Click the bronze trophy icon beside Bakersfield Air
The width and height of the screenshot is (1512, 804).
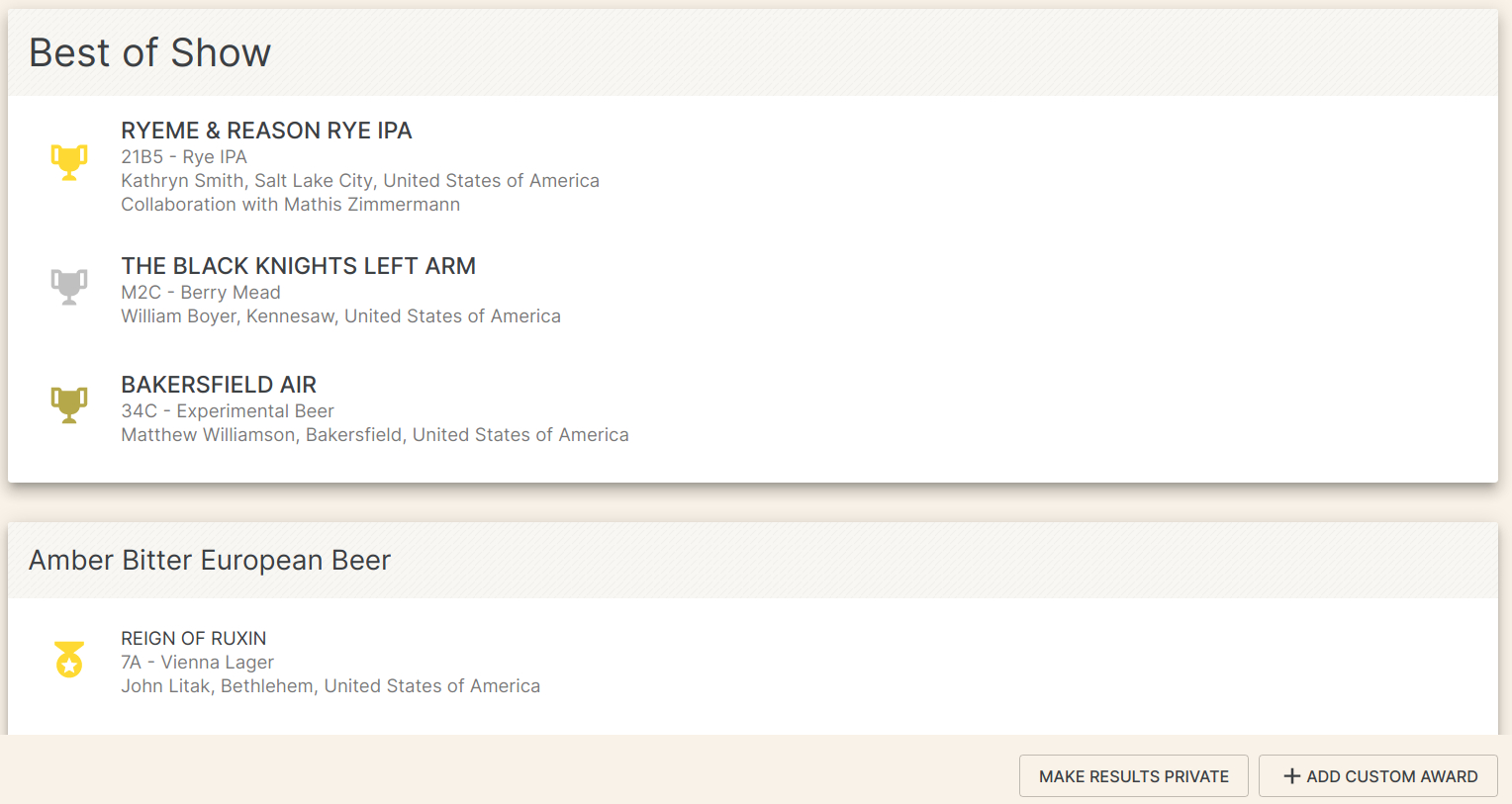(69, 404)
